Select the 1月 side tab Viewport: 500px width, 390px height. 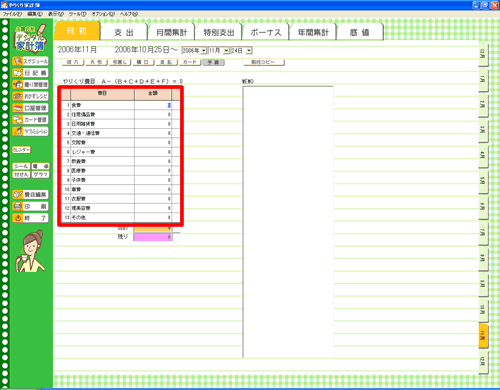click(x=483, y=79)
